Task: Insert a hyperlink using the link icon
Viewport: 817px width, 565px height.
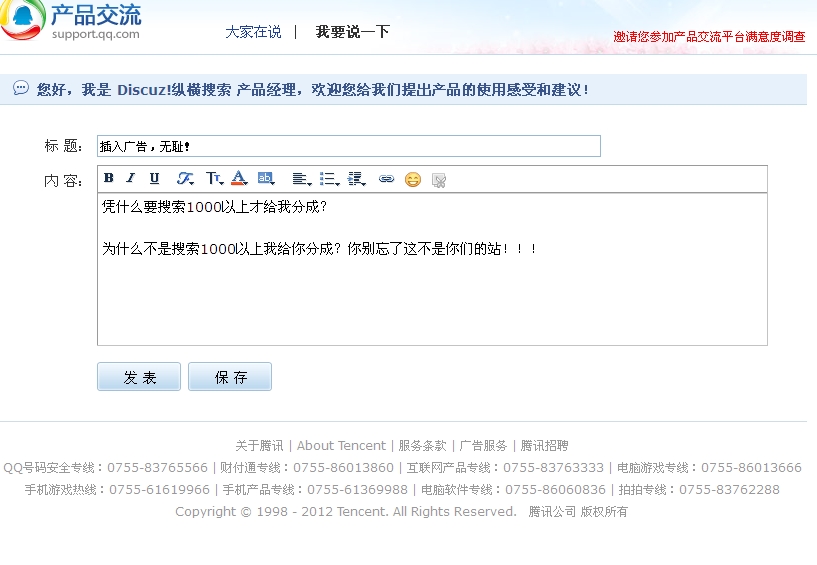Action: coord(386,179)
